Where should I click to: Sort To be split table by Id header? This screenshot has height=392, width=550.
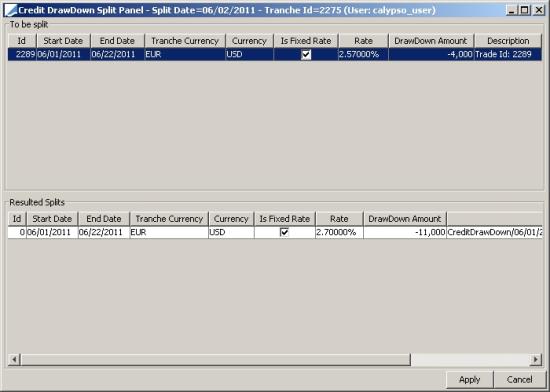click(22, 41)
